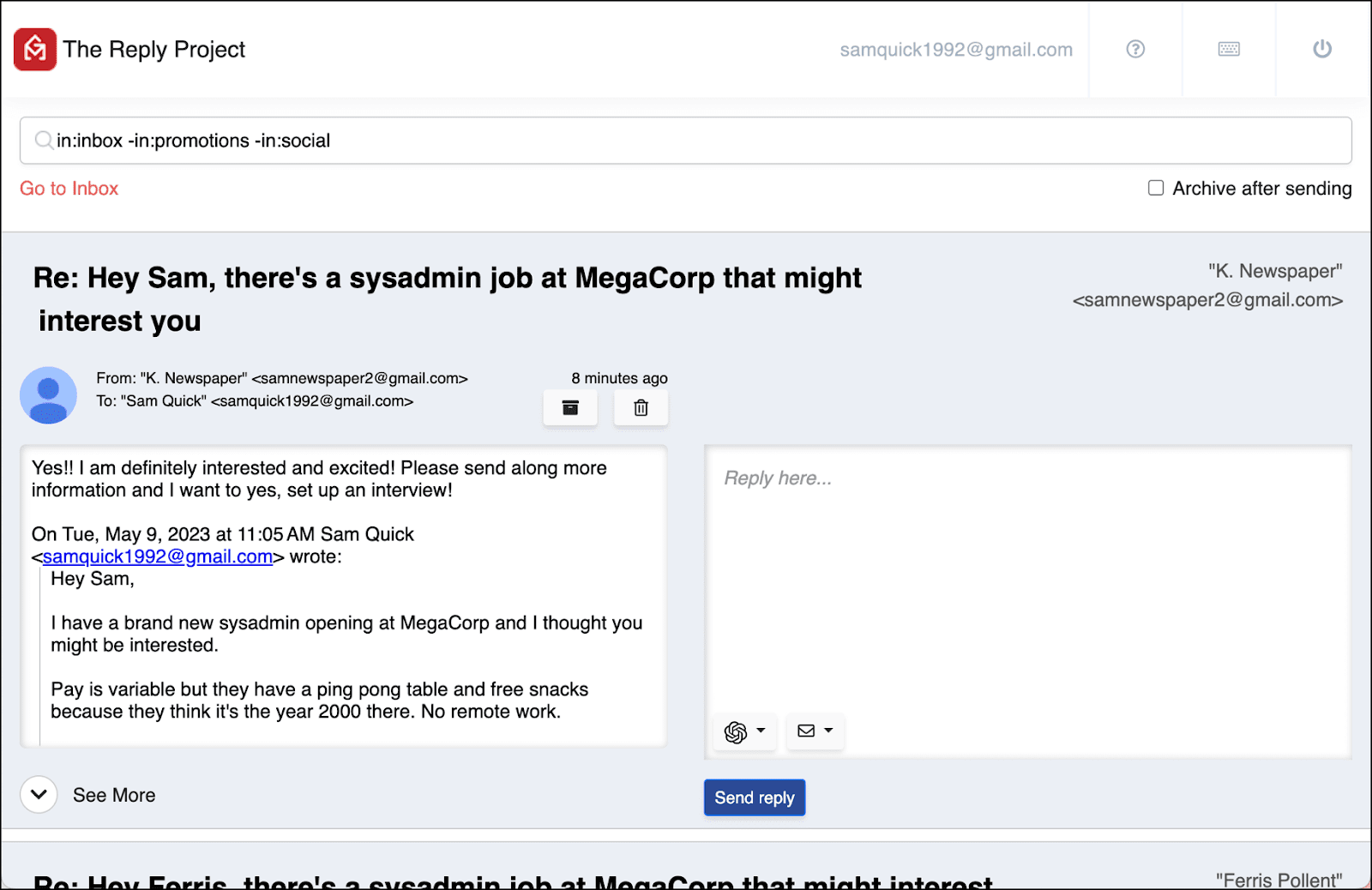Viewport: 1372px width, 890px height.
Task: Click the To: Sam Quick line
Action: 255,401
